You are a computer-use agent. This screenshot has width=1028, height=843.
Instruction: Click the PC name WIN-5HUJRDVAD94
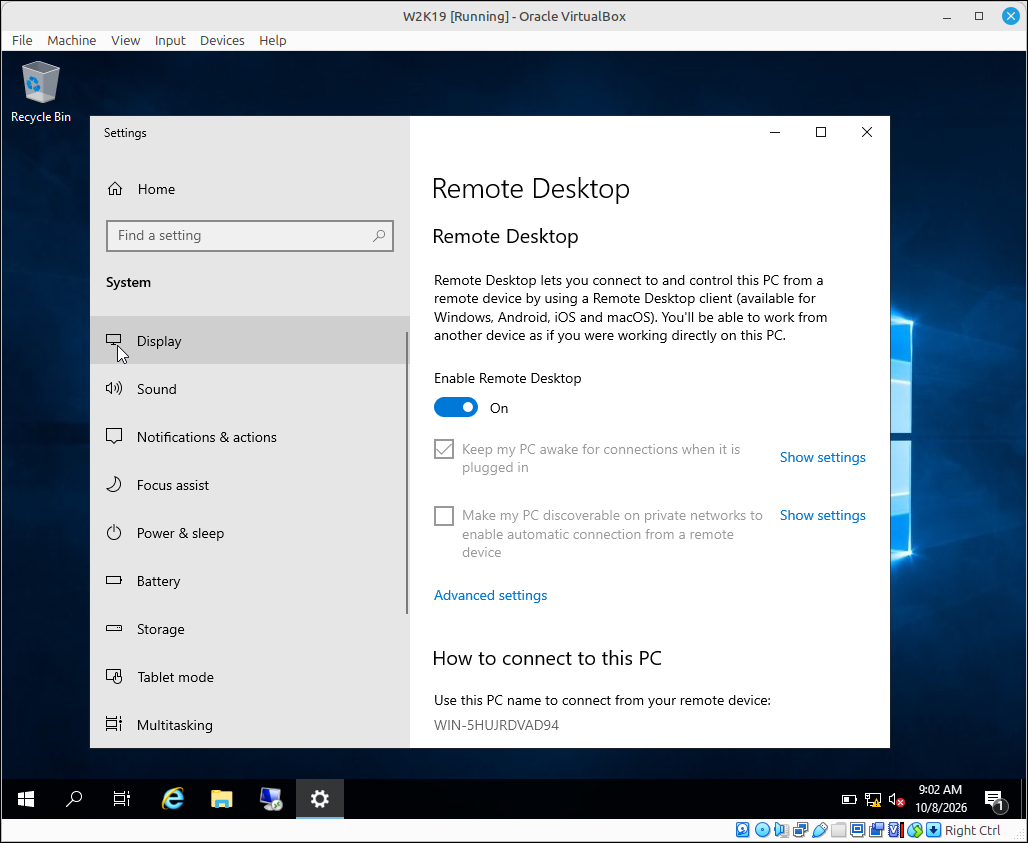coord(496,725)
